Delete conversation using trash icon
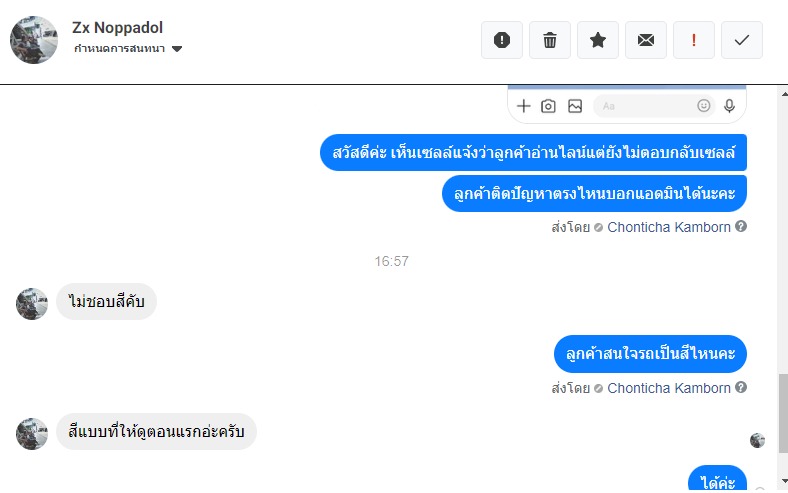Viewport: 788px width, 493px height. pos(550,40)
